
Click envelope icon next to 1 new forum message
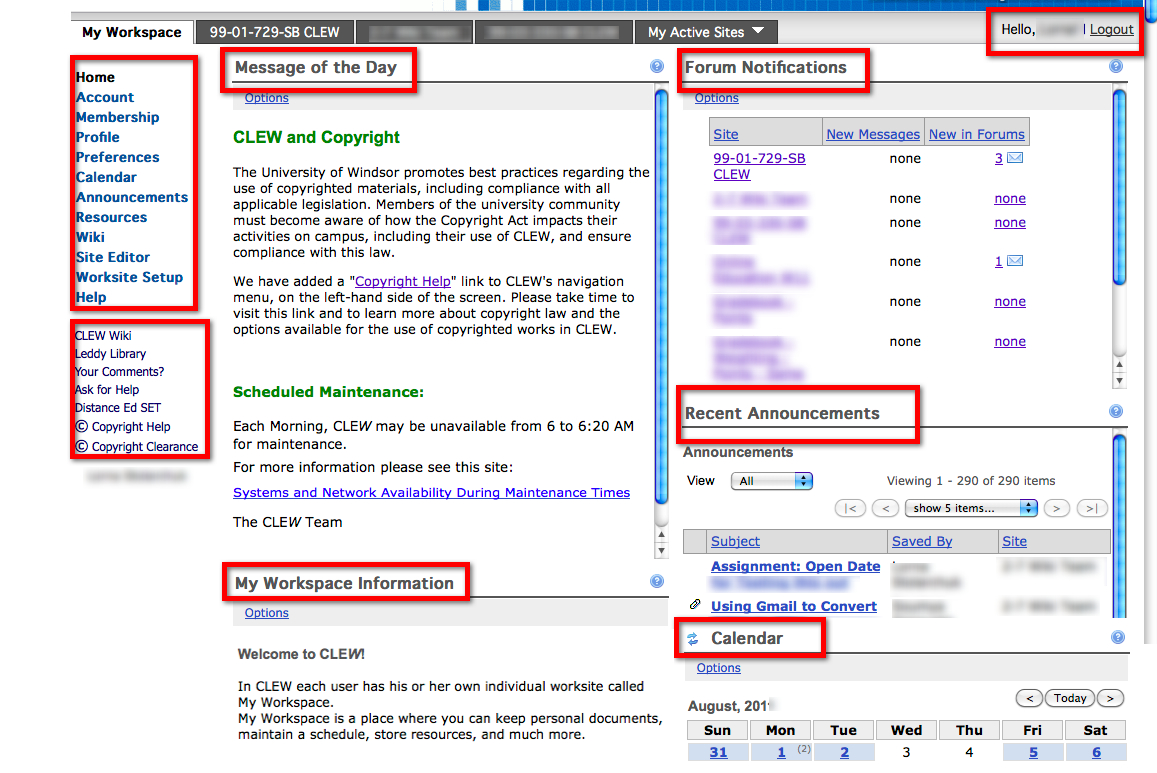1015,260
